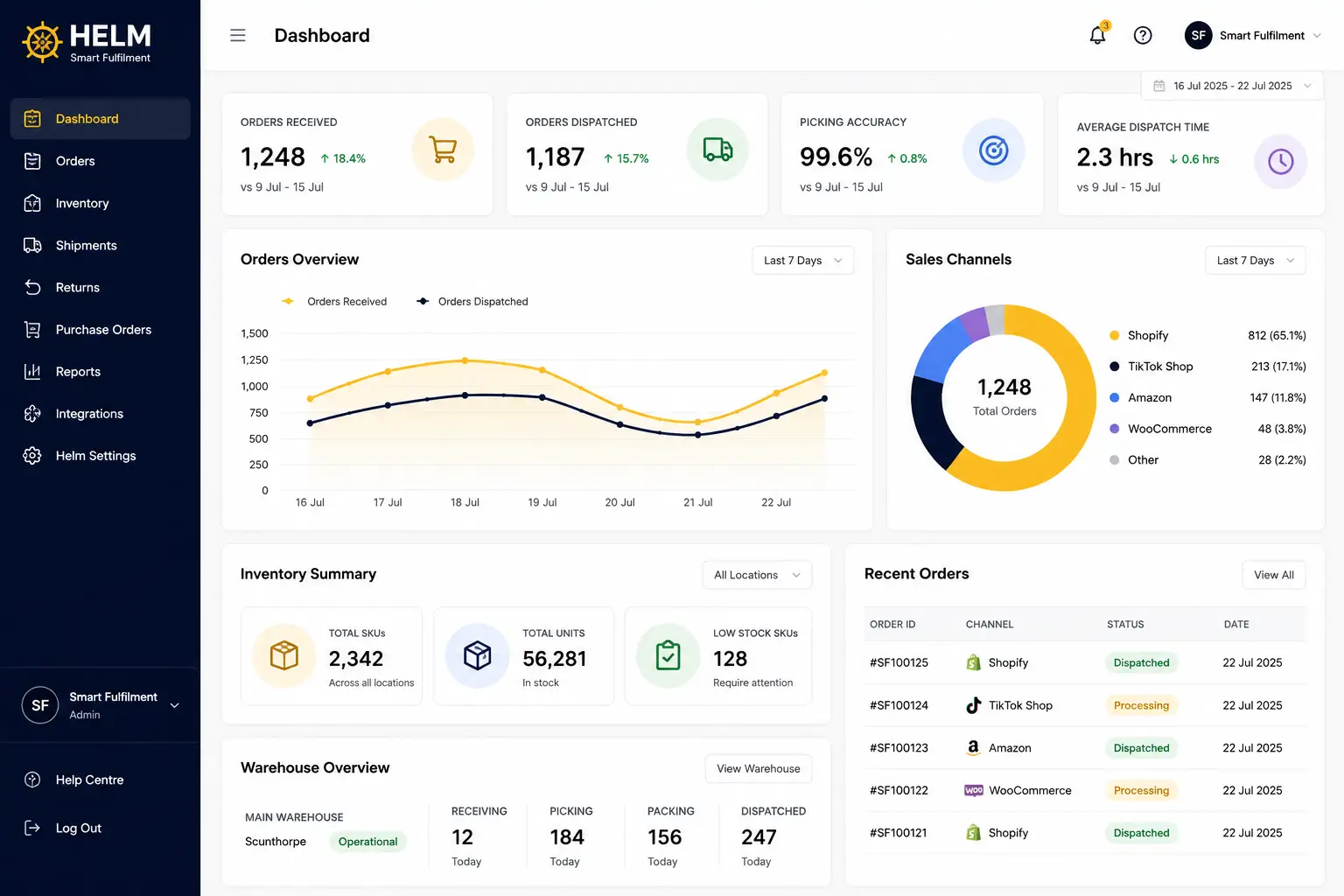Image resolution: width=1344 pixels, height=896 pixels.
Task: Click the Returns arrow icon in sidebar
Action: 32,287
